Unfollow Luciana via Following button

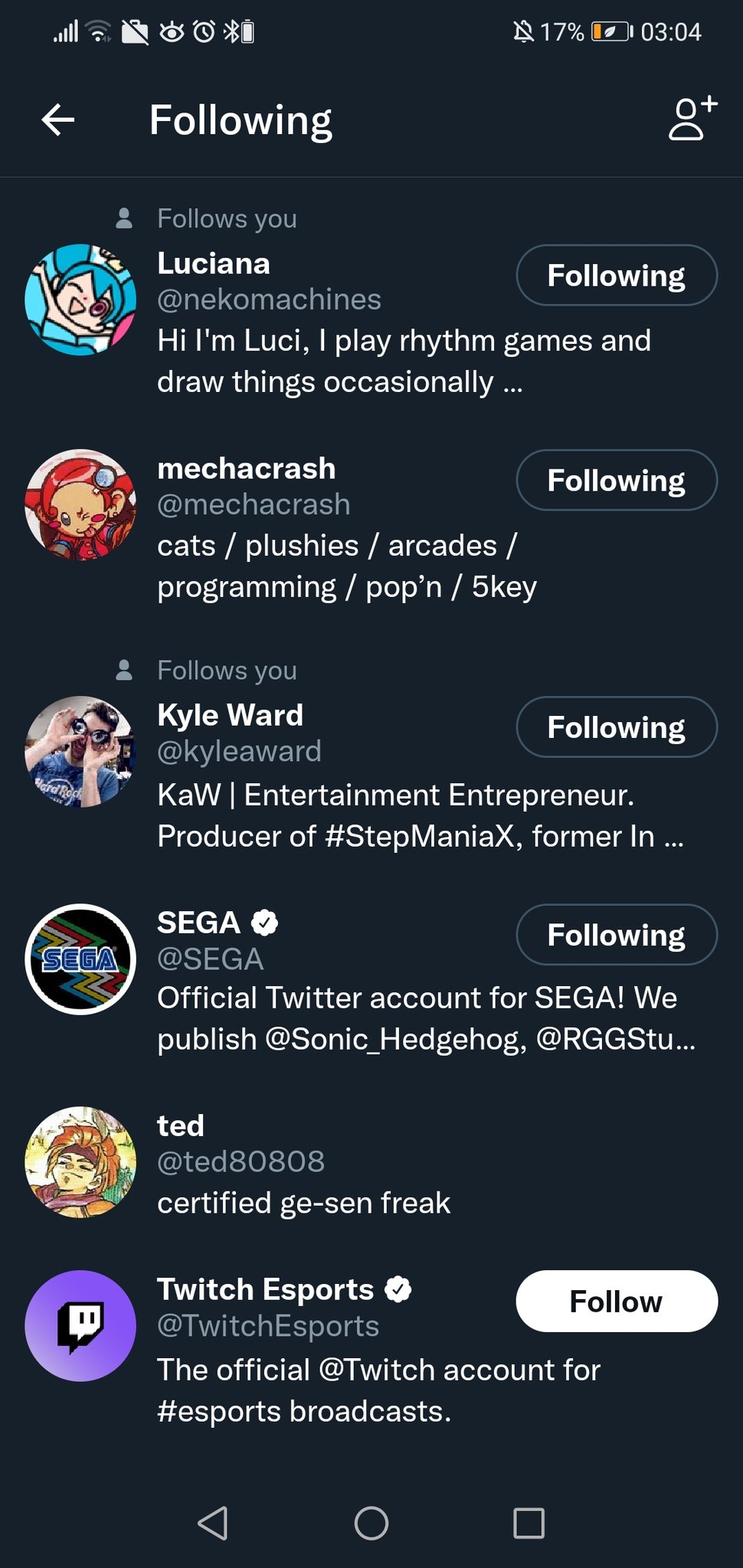617,276
